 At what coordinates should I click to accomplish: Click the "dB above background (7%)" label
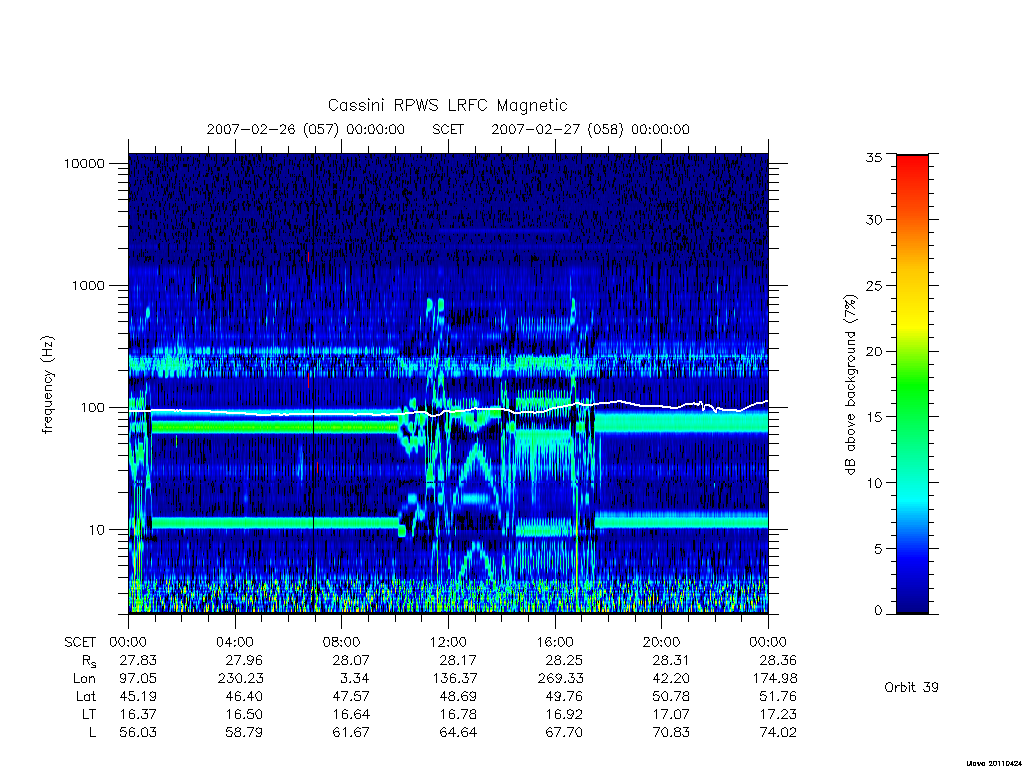pos(850,385)
